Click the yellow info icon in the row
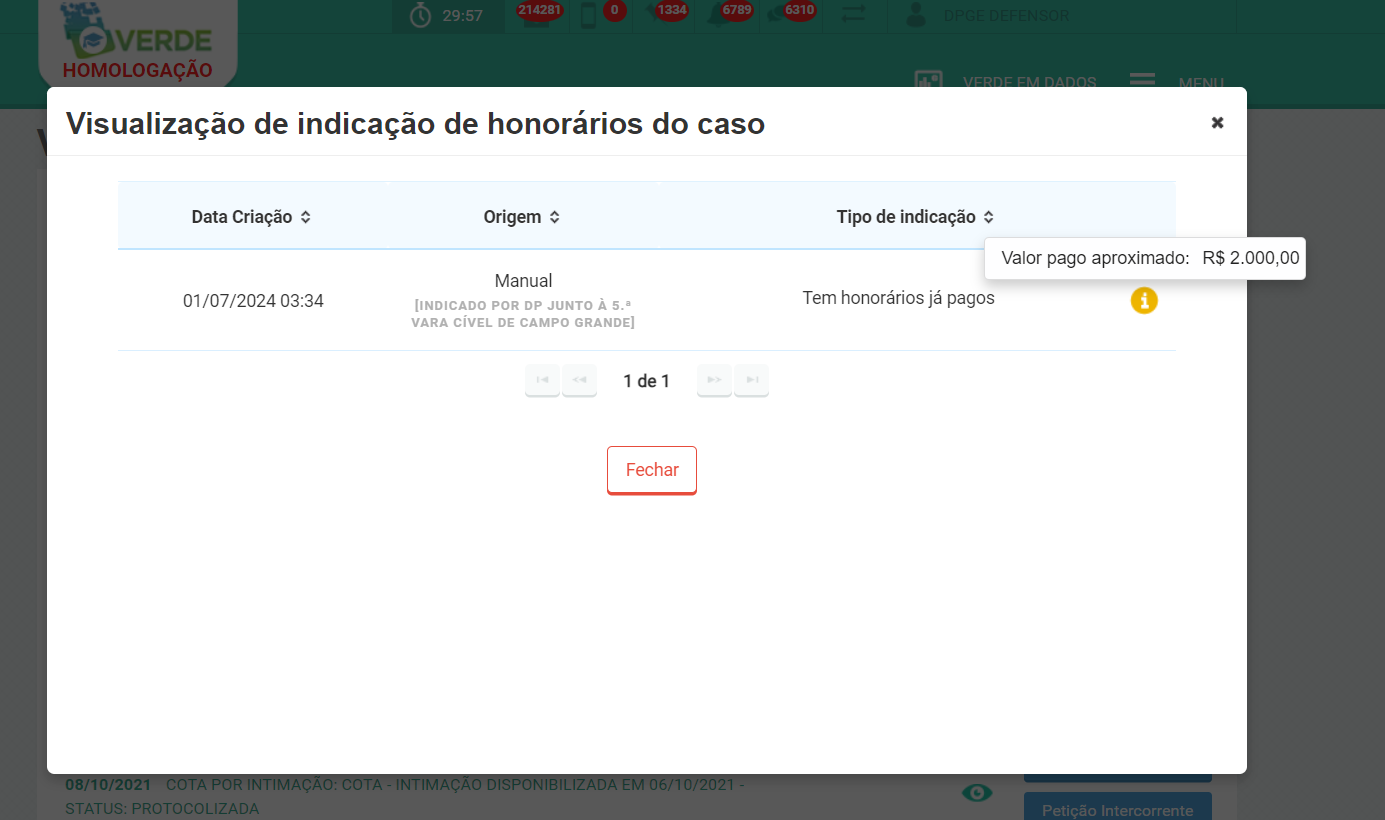 click(1144, 300)
